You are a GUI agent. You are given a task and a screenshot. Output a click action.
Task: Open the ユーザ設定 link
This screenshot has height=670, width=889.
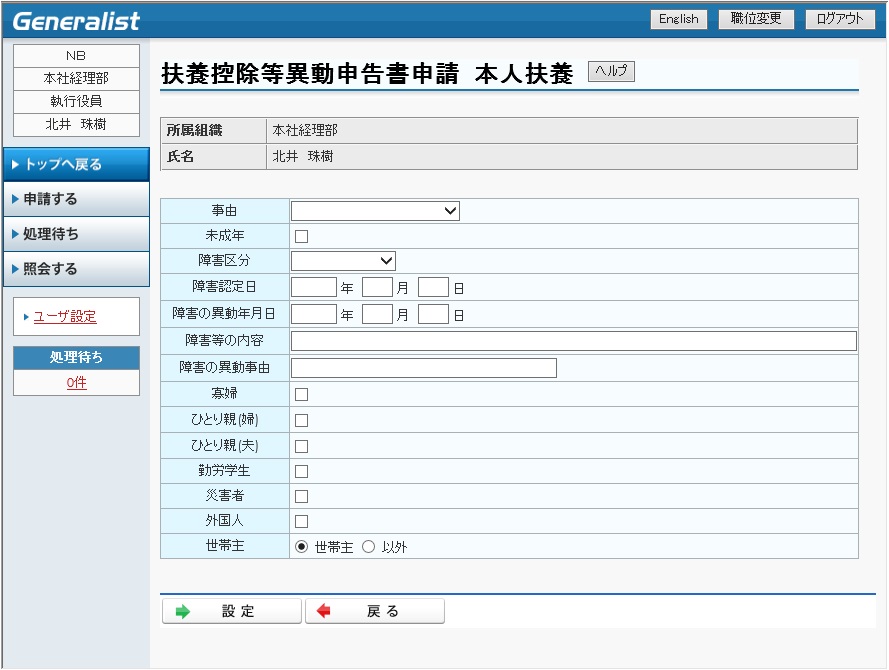coord(65,317)
